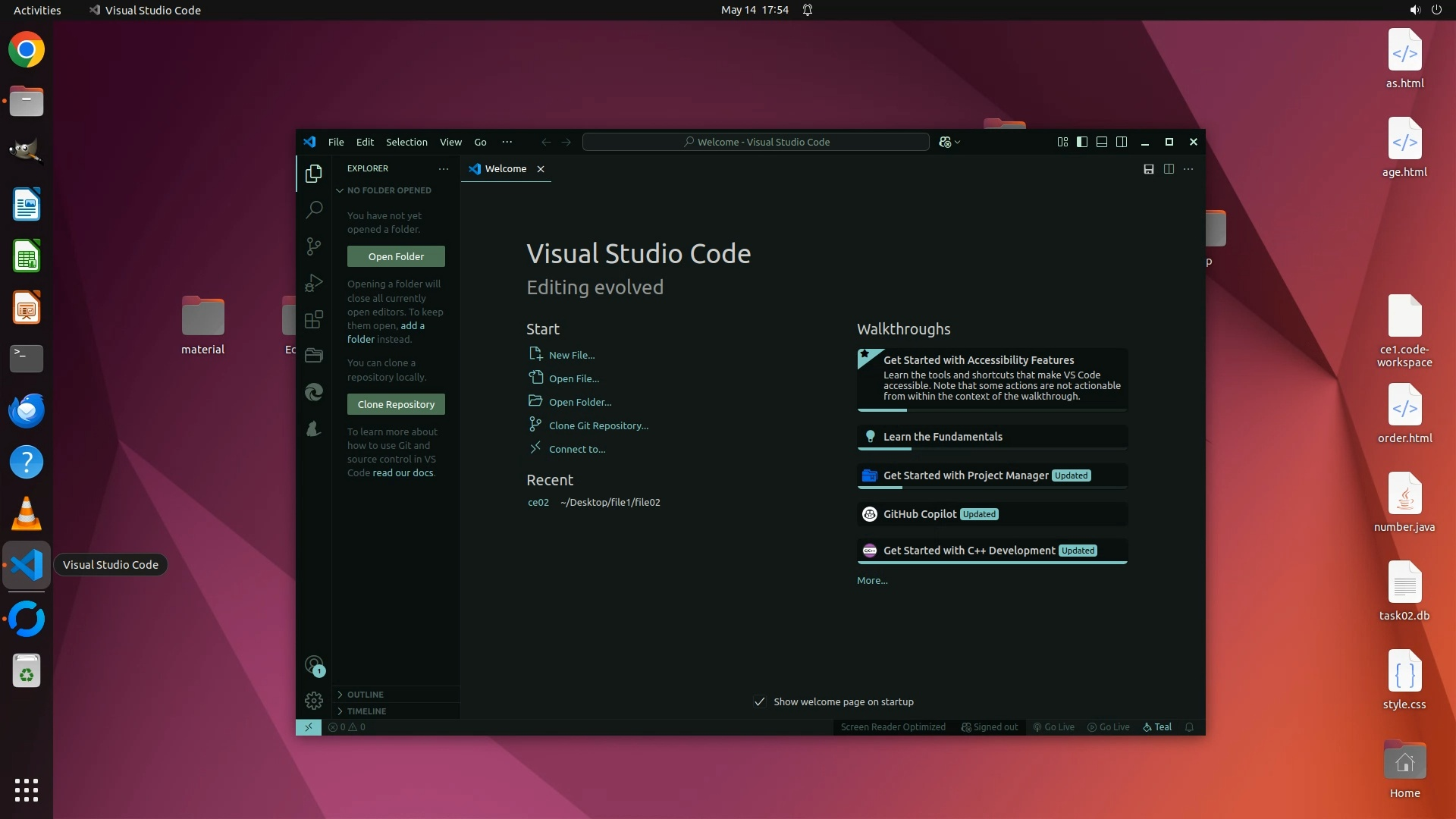Viewport: 1456px width, 819px height.
Task: Open Source Control view icon
Action: (314, 246)
